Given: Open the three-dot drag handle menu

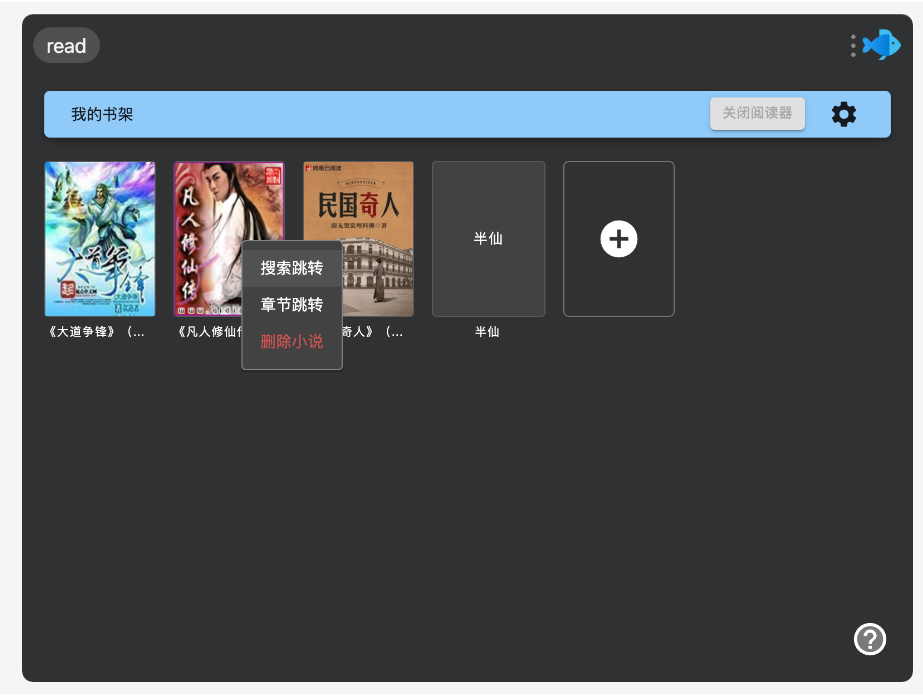Looking at the screenshot, I should click(853, 46).
